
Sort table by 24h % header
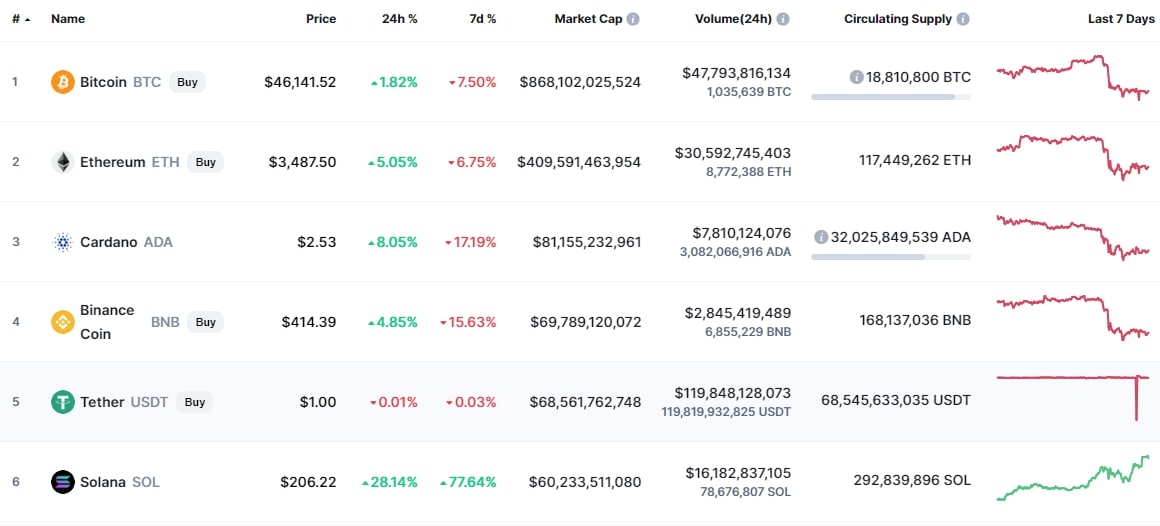point(399,19)
